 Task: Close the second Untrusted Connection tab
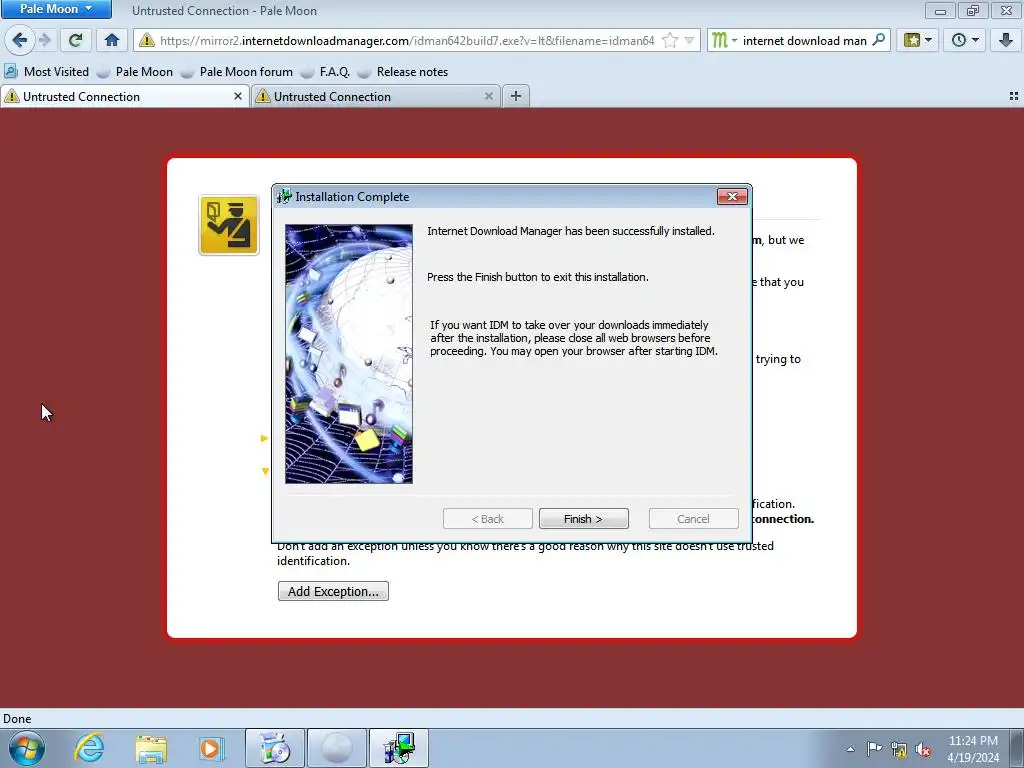click(488, 96)
